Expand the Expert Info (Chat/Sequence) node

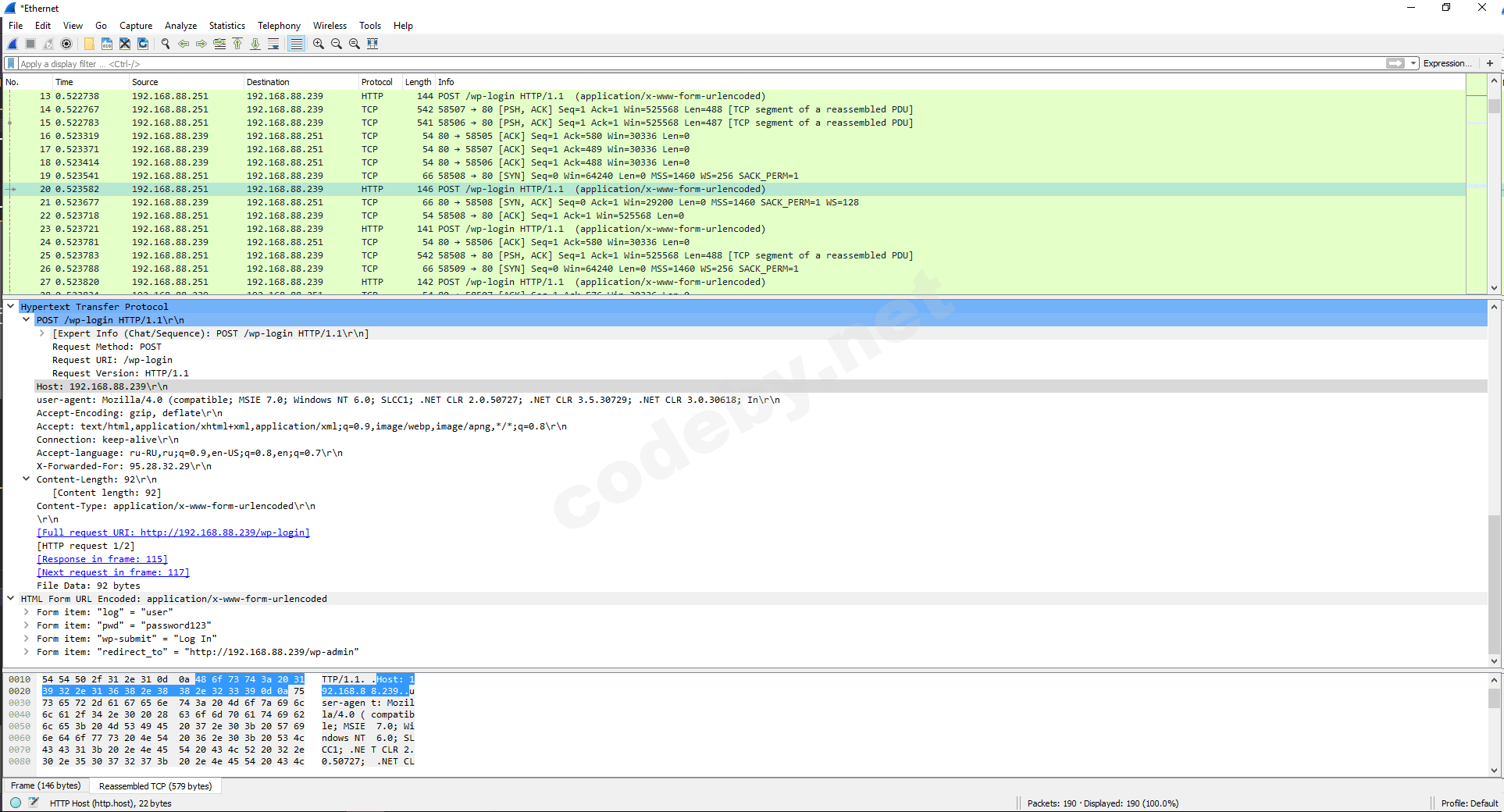(x=42, y=333)
